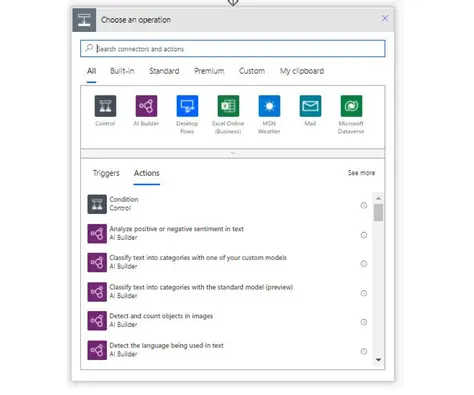
Task: Open the Mail connector
Action: [310, 106]
